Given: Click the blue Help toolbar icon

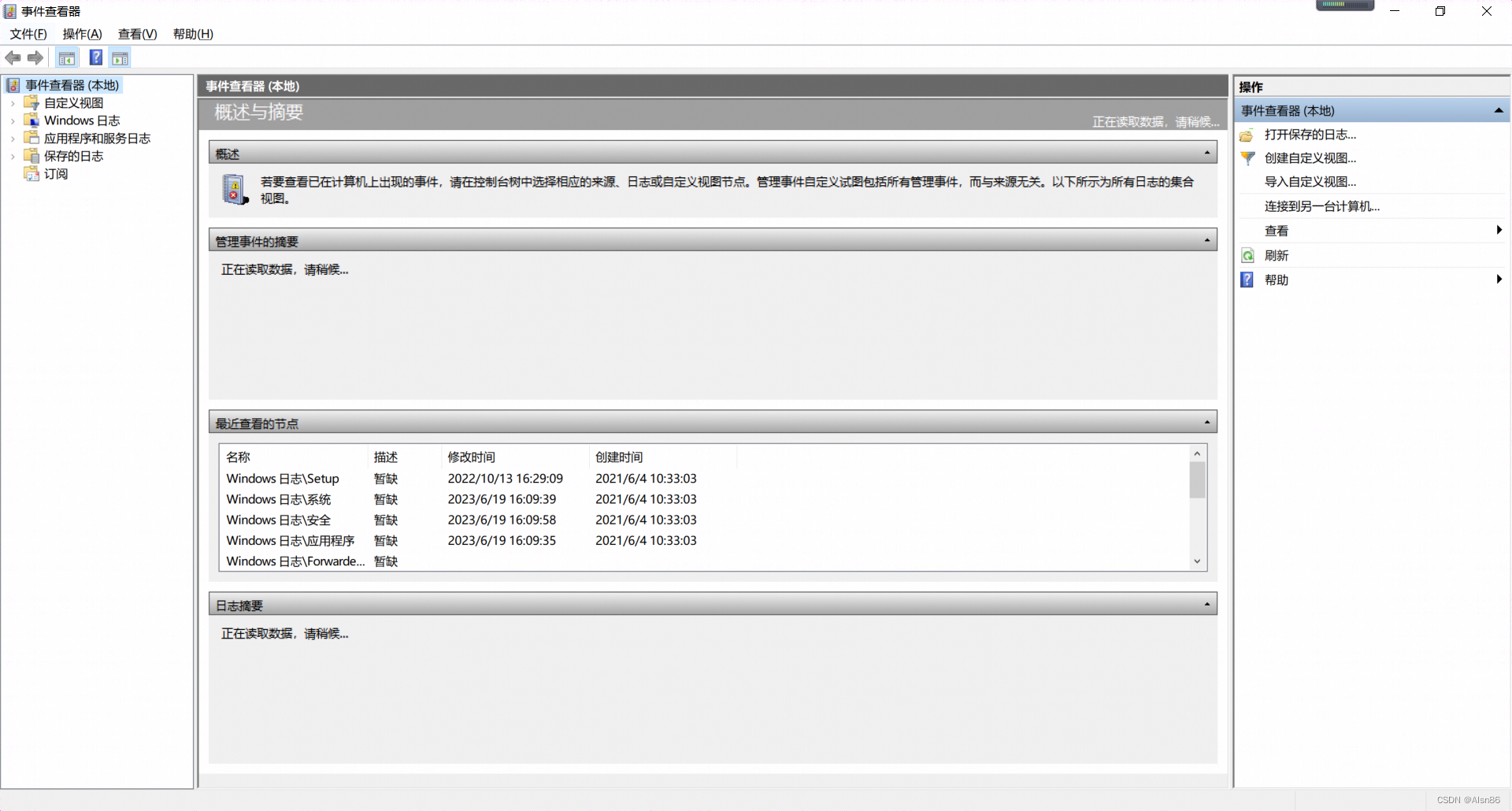Looking at the screenshot, I should pyautogui.click(x=95, y=57).
